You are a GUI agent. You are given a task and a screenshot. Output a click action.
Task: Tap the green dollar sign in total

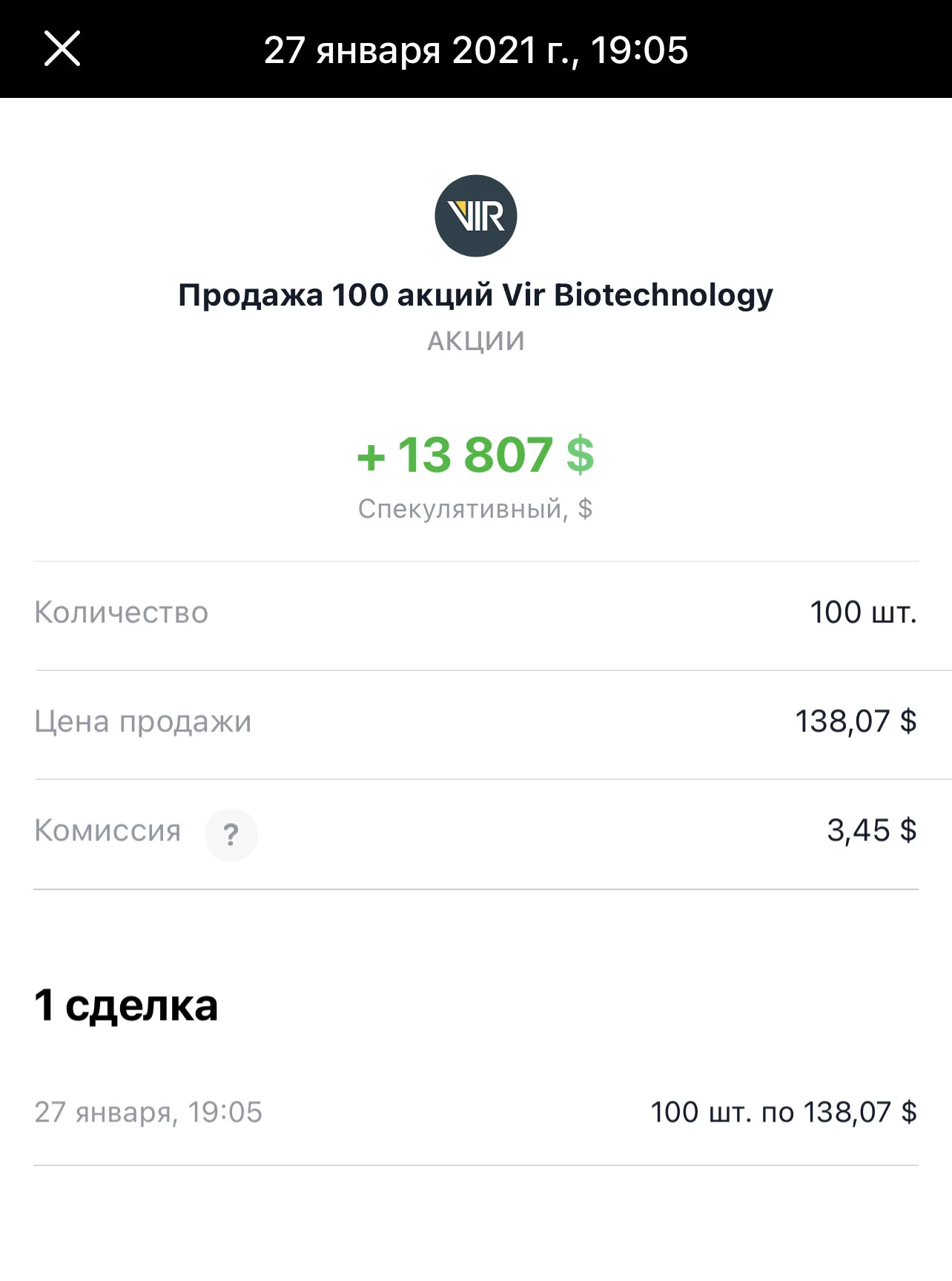580,454
